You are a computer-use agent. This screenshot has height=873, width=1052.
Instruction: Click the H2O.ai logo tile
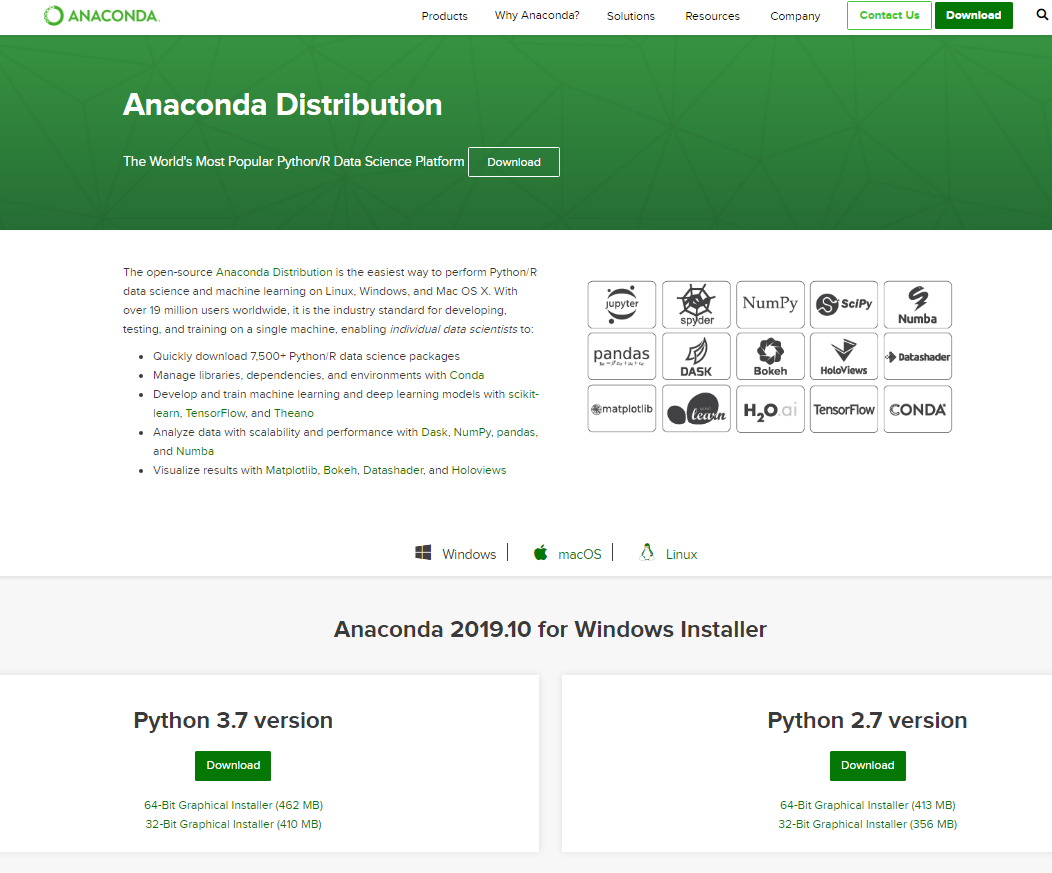click(770, 409)
